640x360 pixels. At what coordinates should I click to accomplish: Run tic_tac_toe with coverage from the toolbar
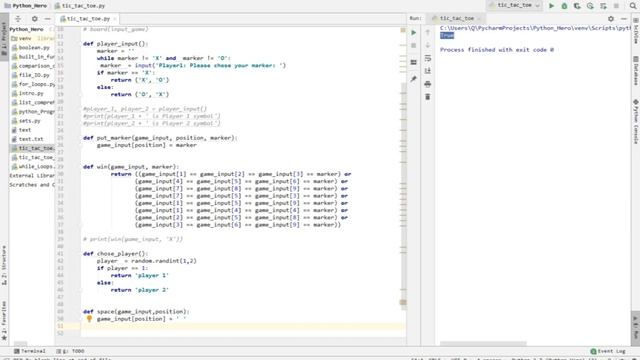[x=577, y=6]
